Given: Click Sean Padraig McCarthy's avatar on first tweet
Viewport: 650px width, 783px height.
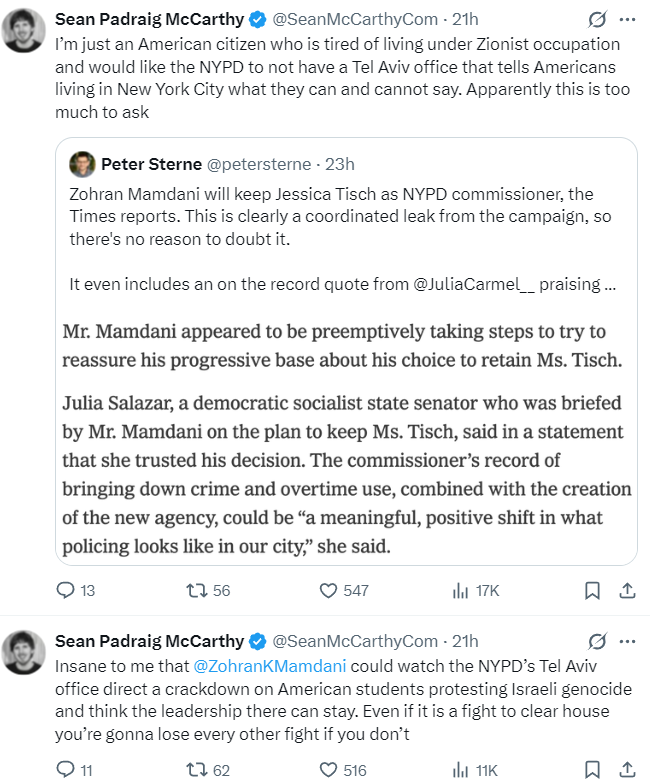Looking at the screenshot, I should tap(24, 30).
